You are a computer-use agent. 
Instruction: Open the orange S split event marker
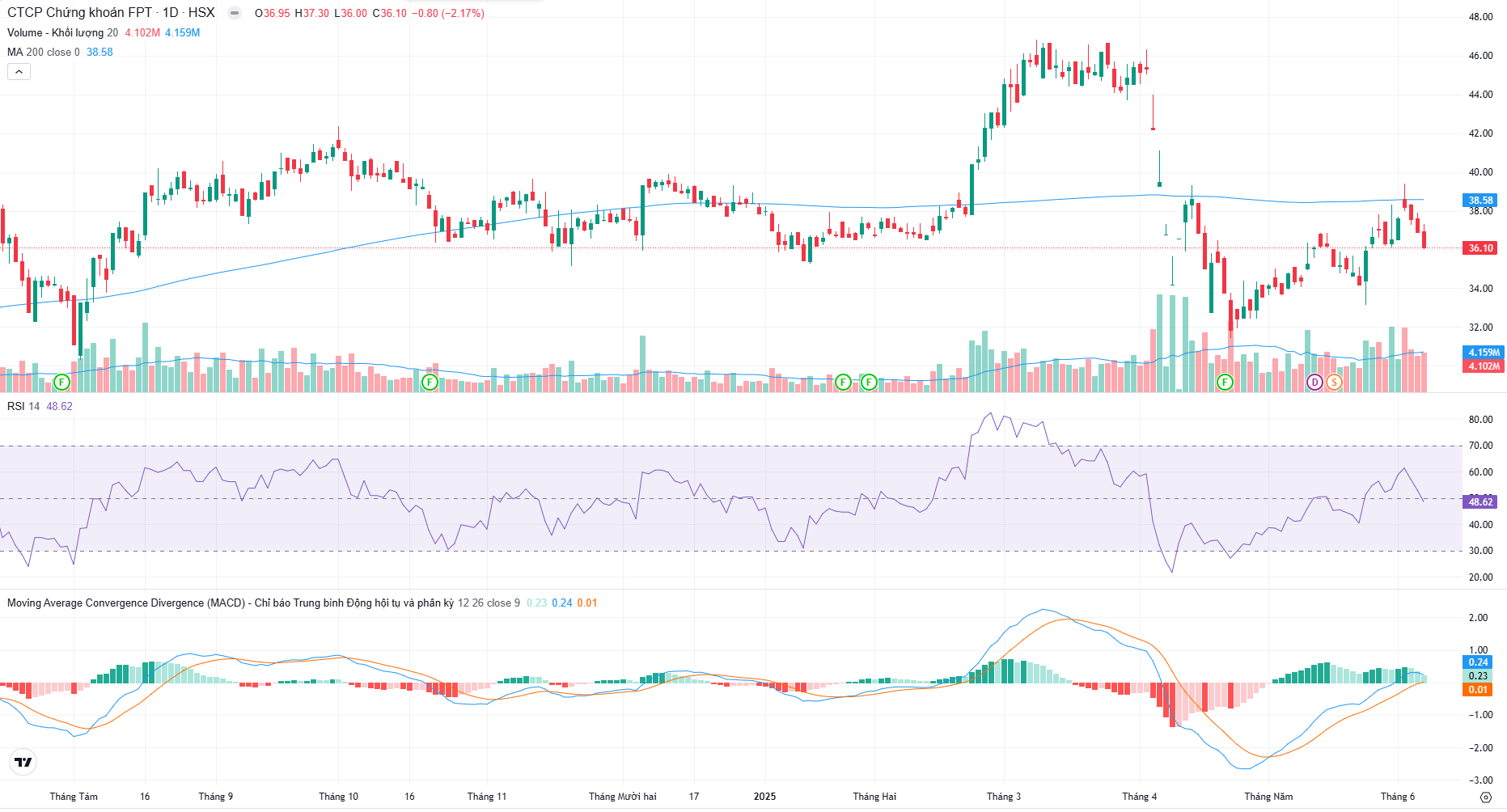(x=1334, y=382)
